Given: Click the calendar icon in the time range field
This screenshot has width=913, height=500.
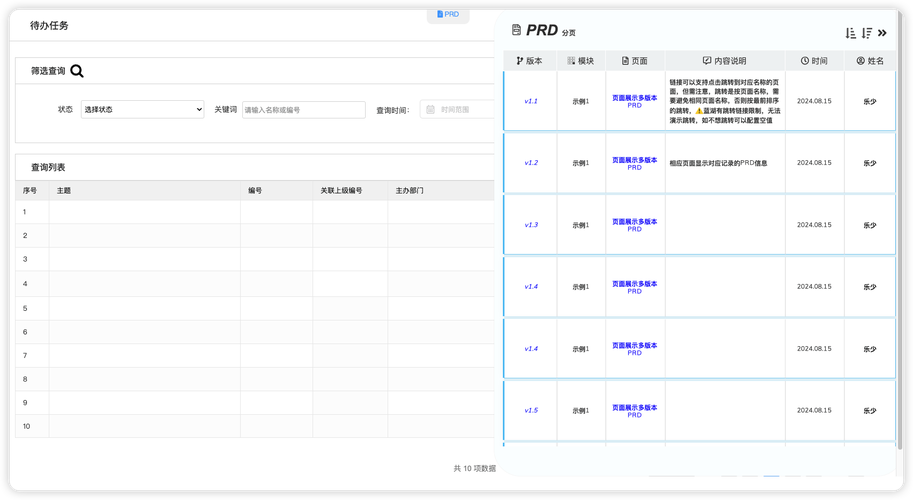Looking at the screenshot, I should [x=430, y=109].
